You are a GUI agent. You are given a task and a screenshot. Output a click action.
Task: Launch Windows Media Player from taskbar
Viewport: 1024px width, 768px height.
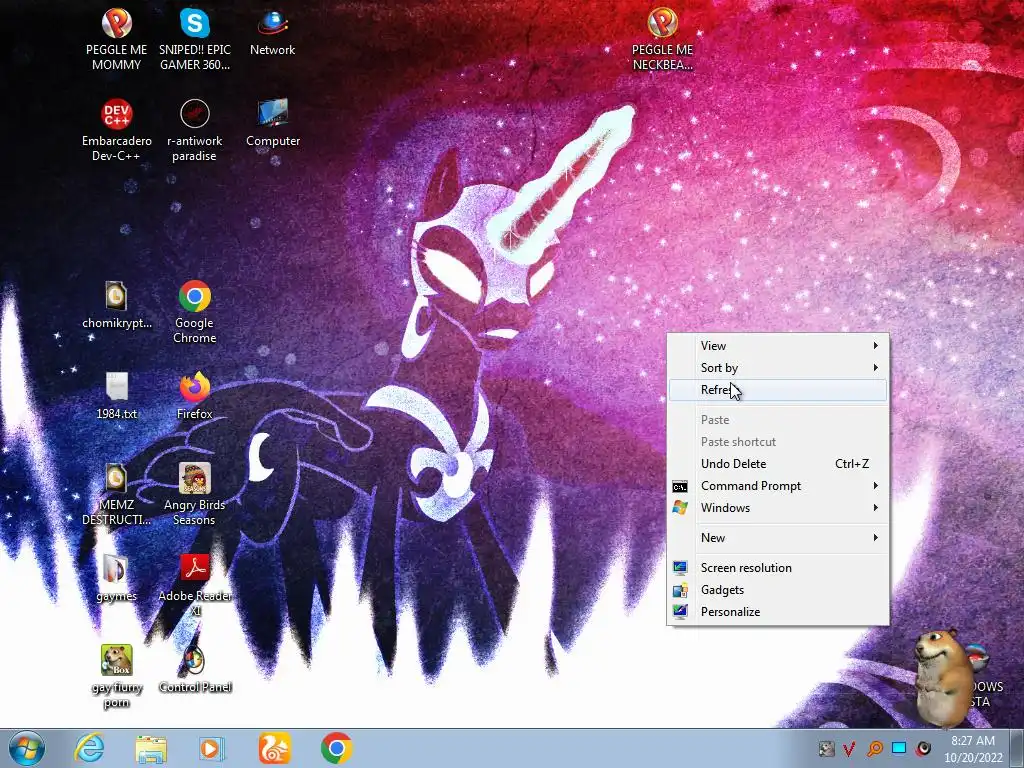[x=212, y=748]
